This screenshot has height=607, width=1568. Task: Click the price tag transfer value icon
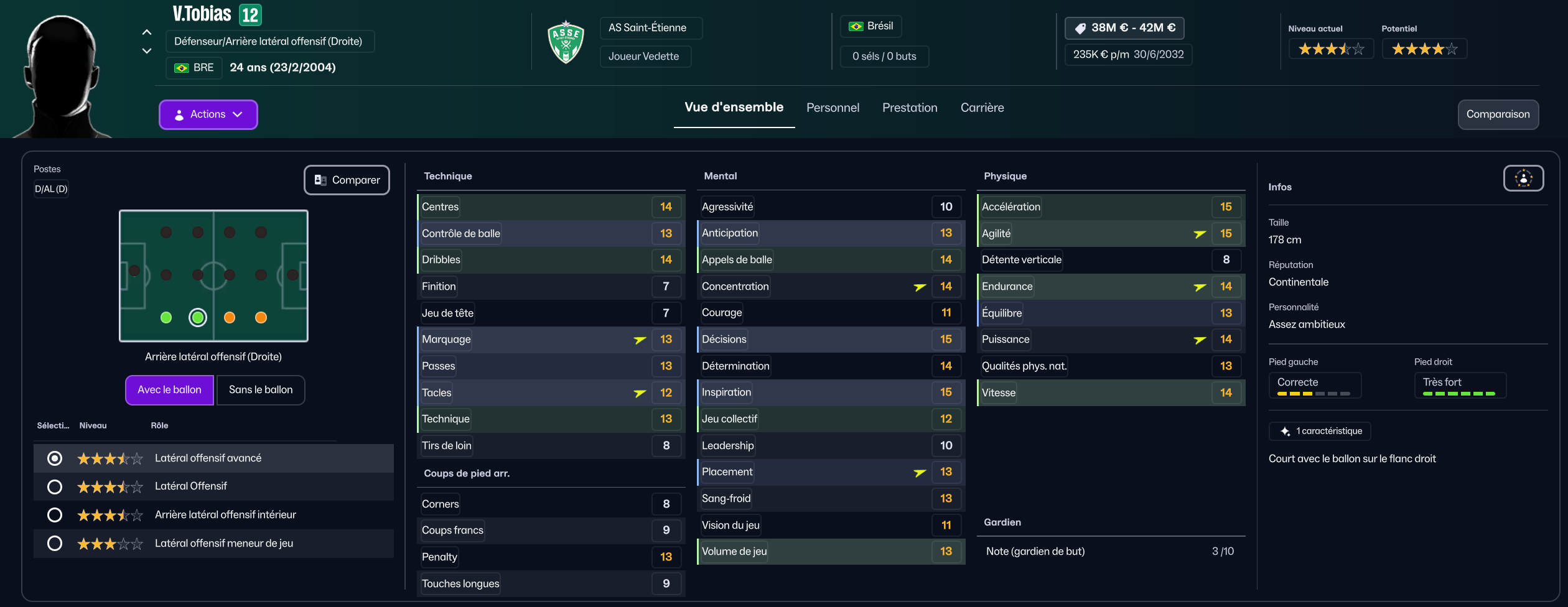[x=1080, y=28]
